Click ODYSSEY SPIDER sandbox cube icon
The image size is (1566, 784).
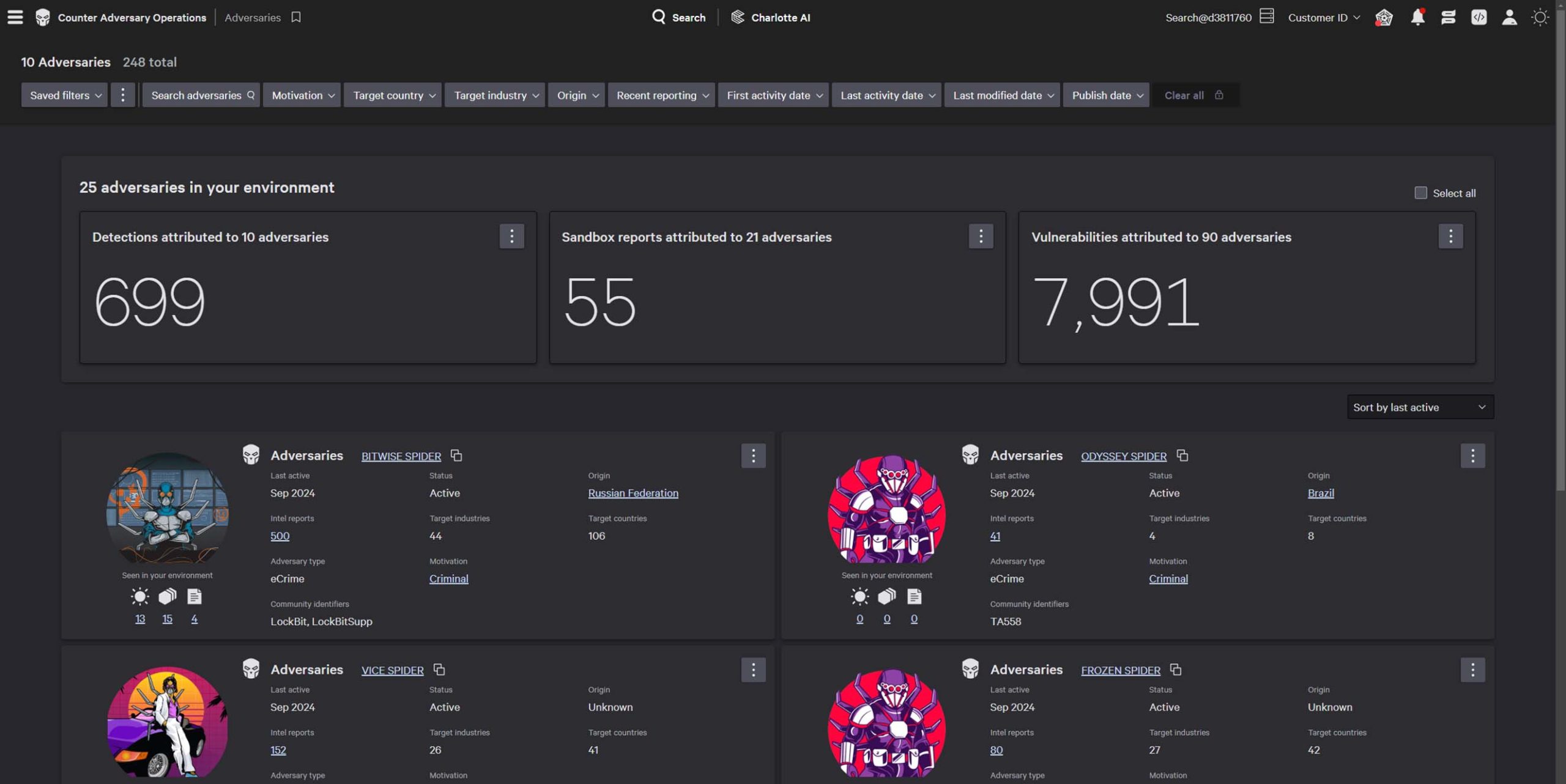tap(886, 596)
